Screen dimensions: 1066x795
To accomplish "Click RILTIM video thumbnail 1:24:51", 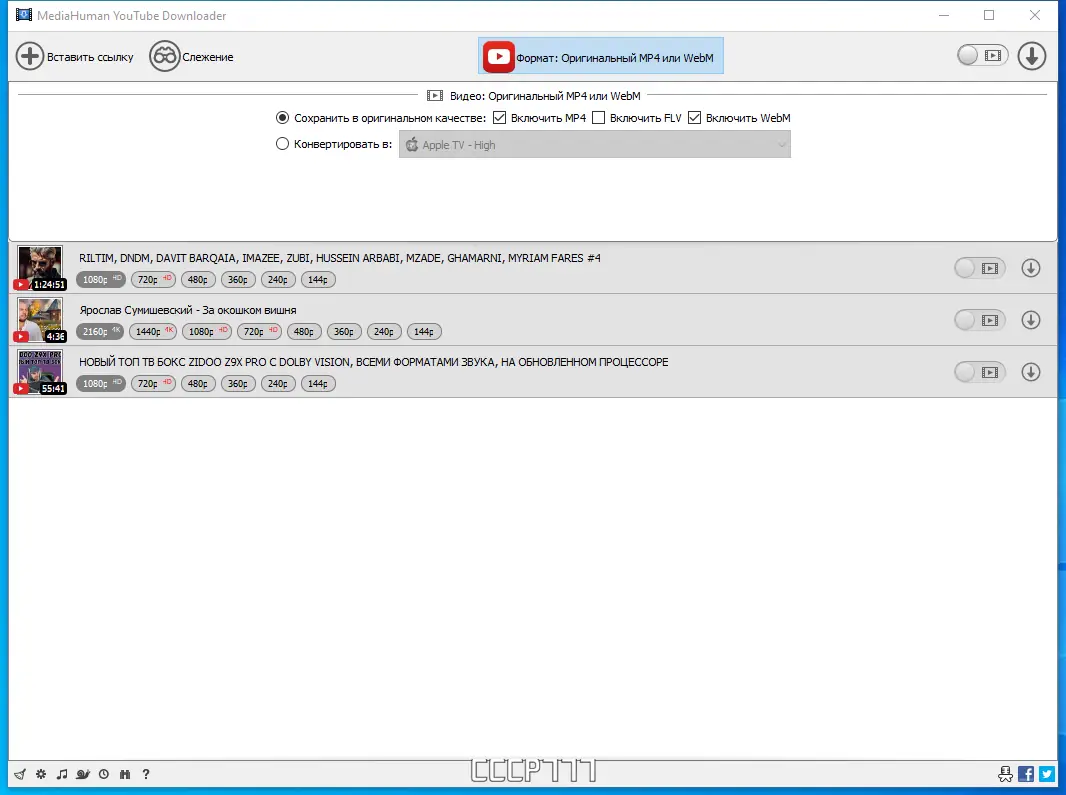I will 39,268.
